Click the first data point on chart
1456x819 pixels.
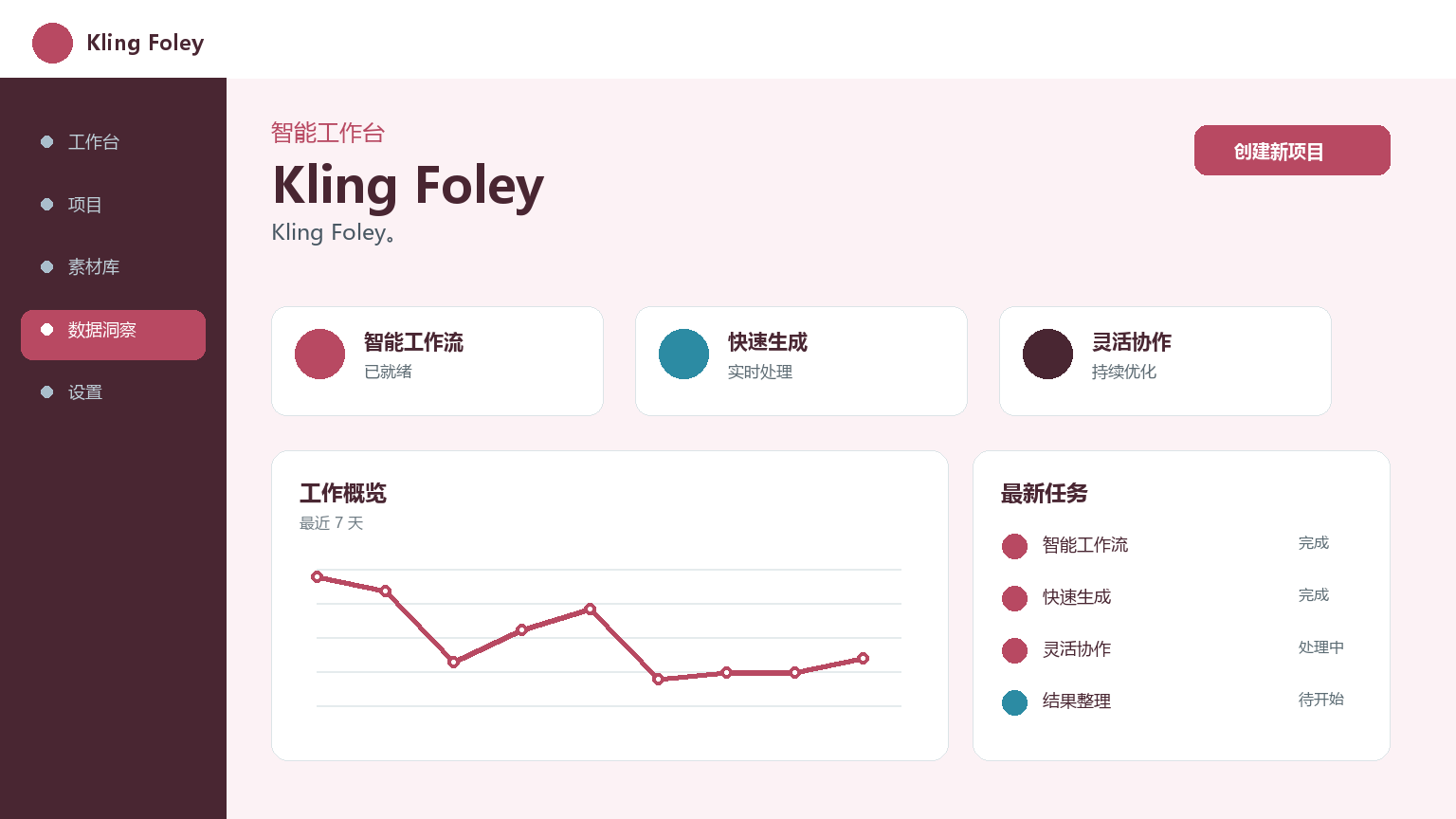coord(317,576)
